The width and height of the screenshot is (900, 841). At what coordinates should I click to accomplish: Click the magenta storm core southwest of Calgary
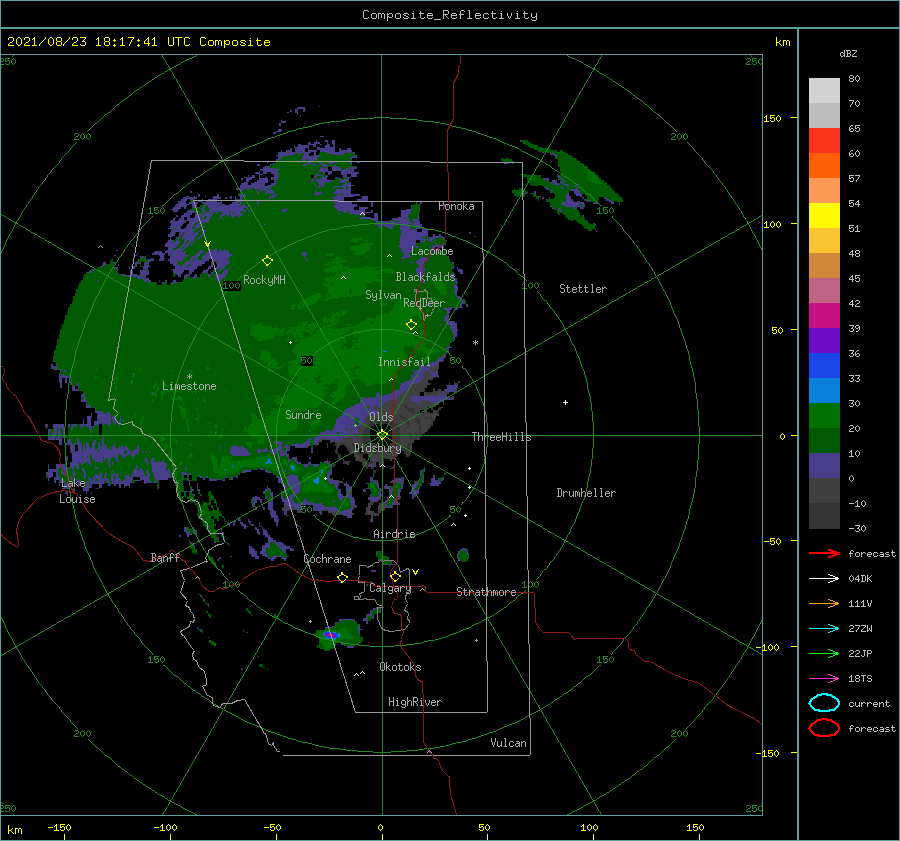331,635
